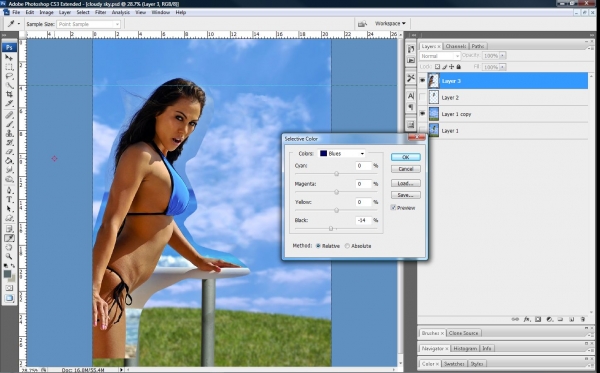The image size is (600, 373).
Task: Click the Layer 2 thumbnail
Action: 434,98
